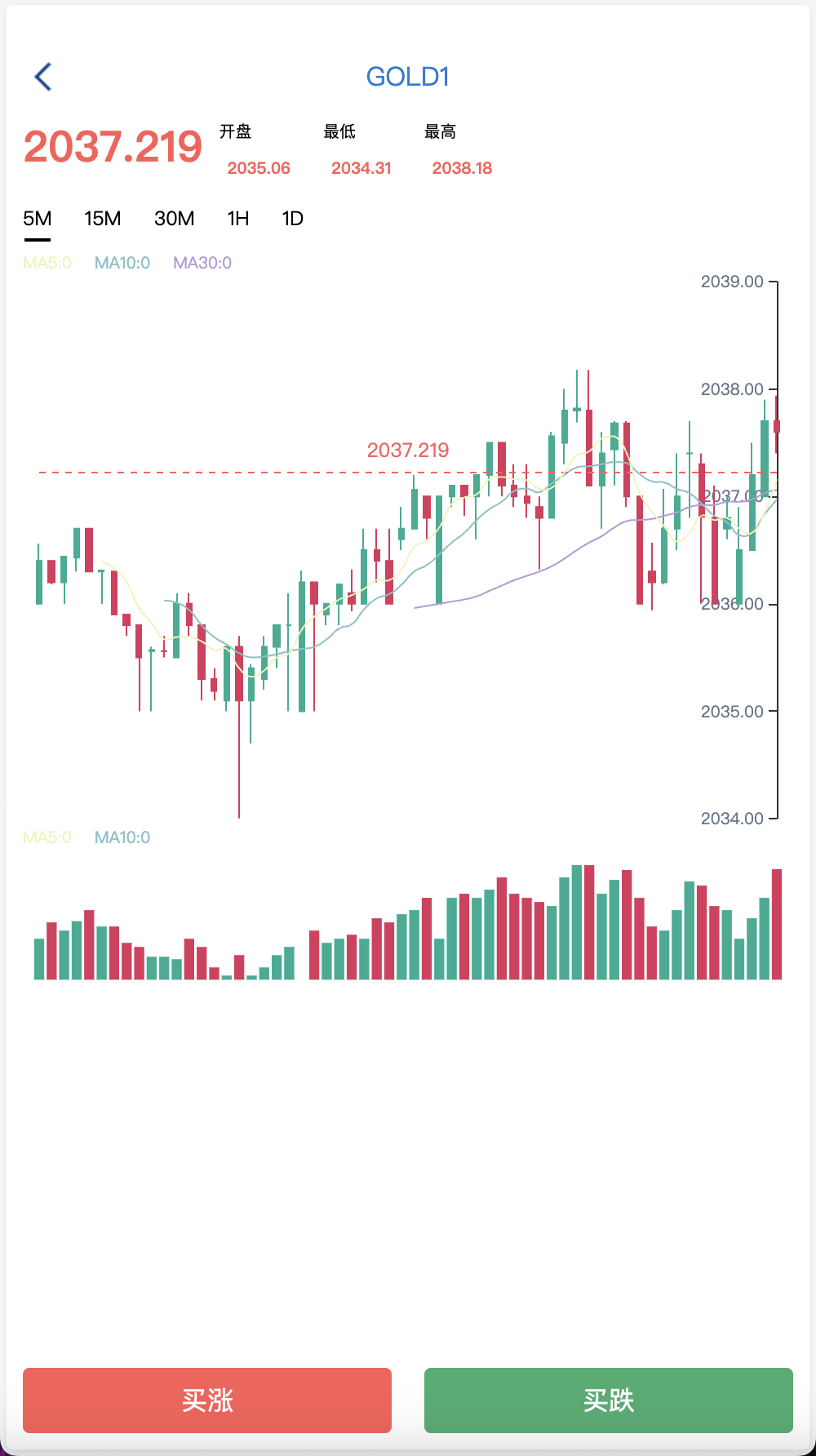Toggle the MA5 legend above volume chart

47,837
